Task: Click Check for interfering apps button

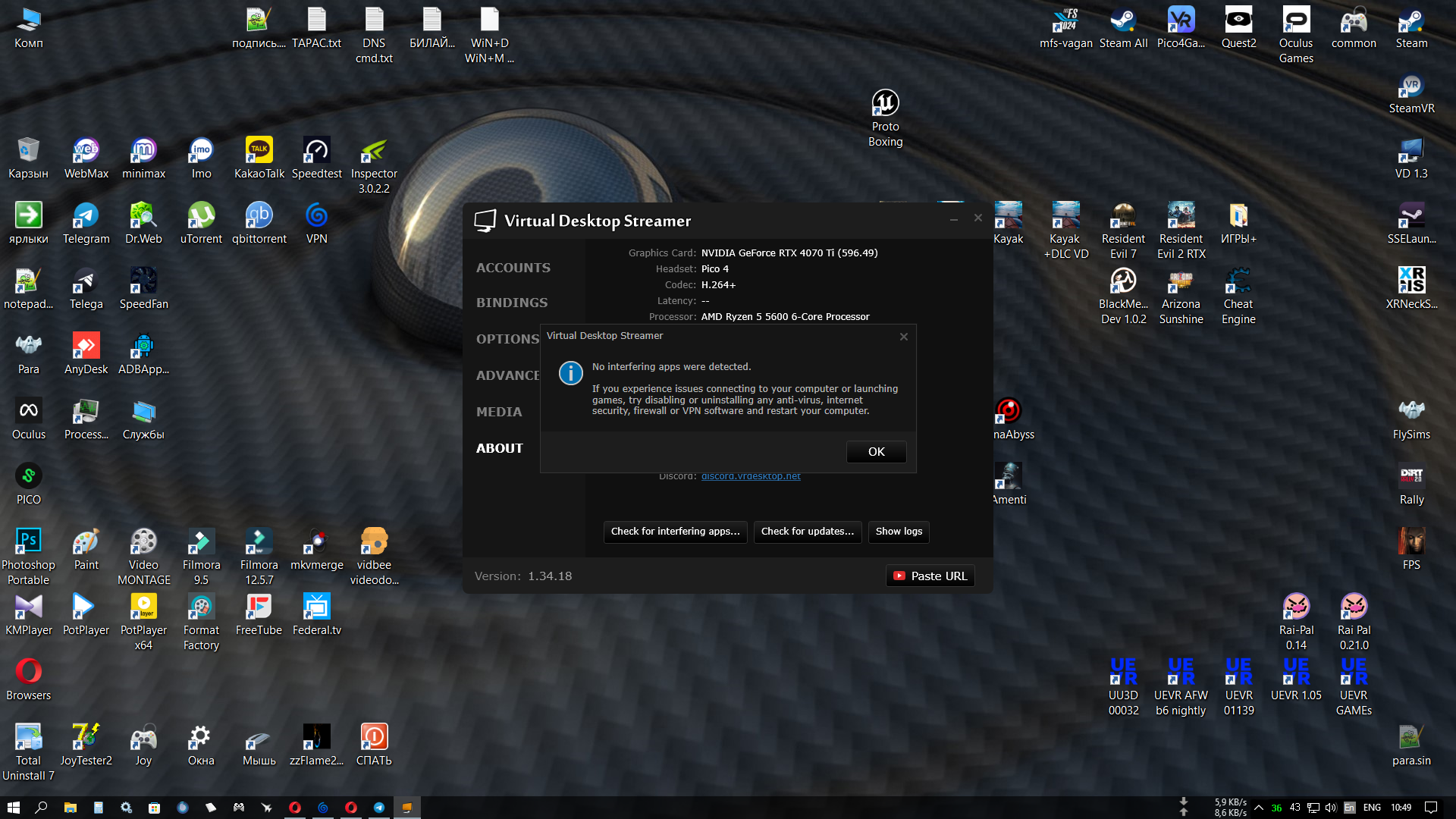Action: click(675, 532)
